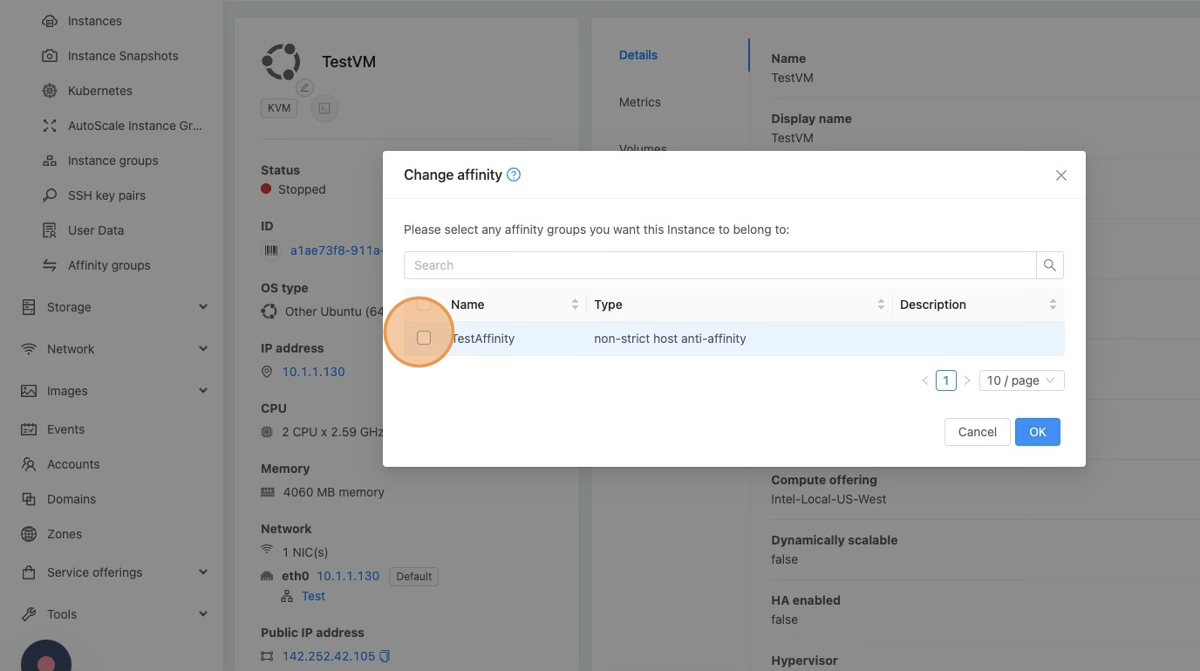Sort by Name column sorter arrows

point(575,305)
